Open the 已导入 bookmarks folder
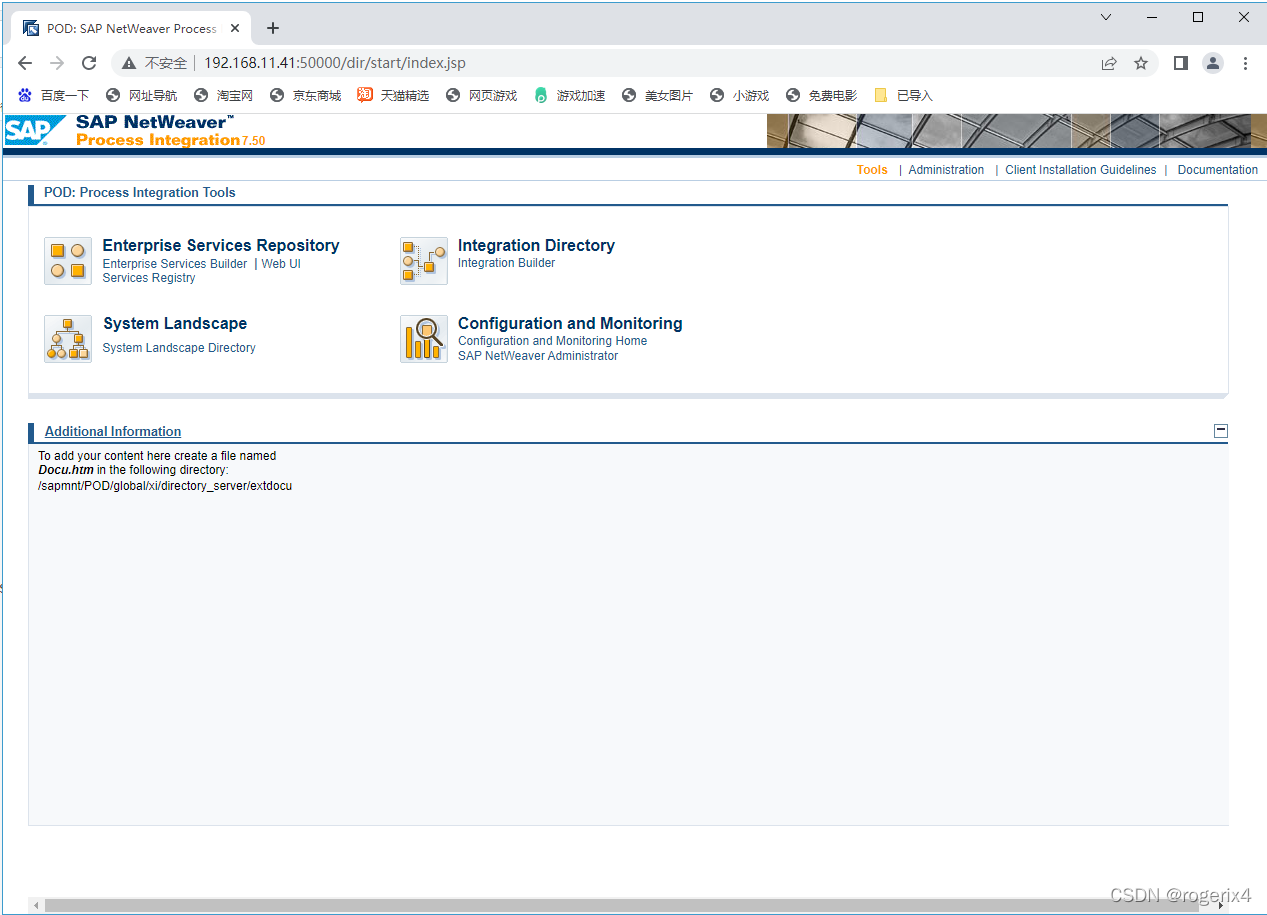 (x=904, y=95)
